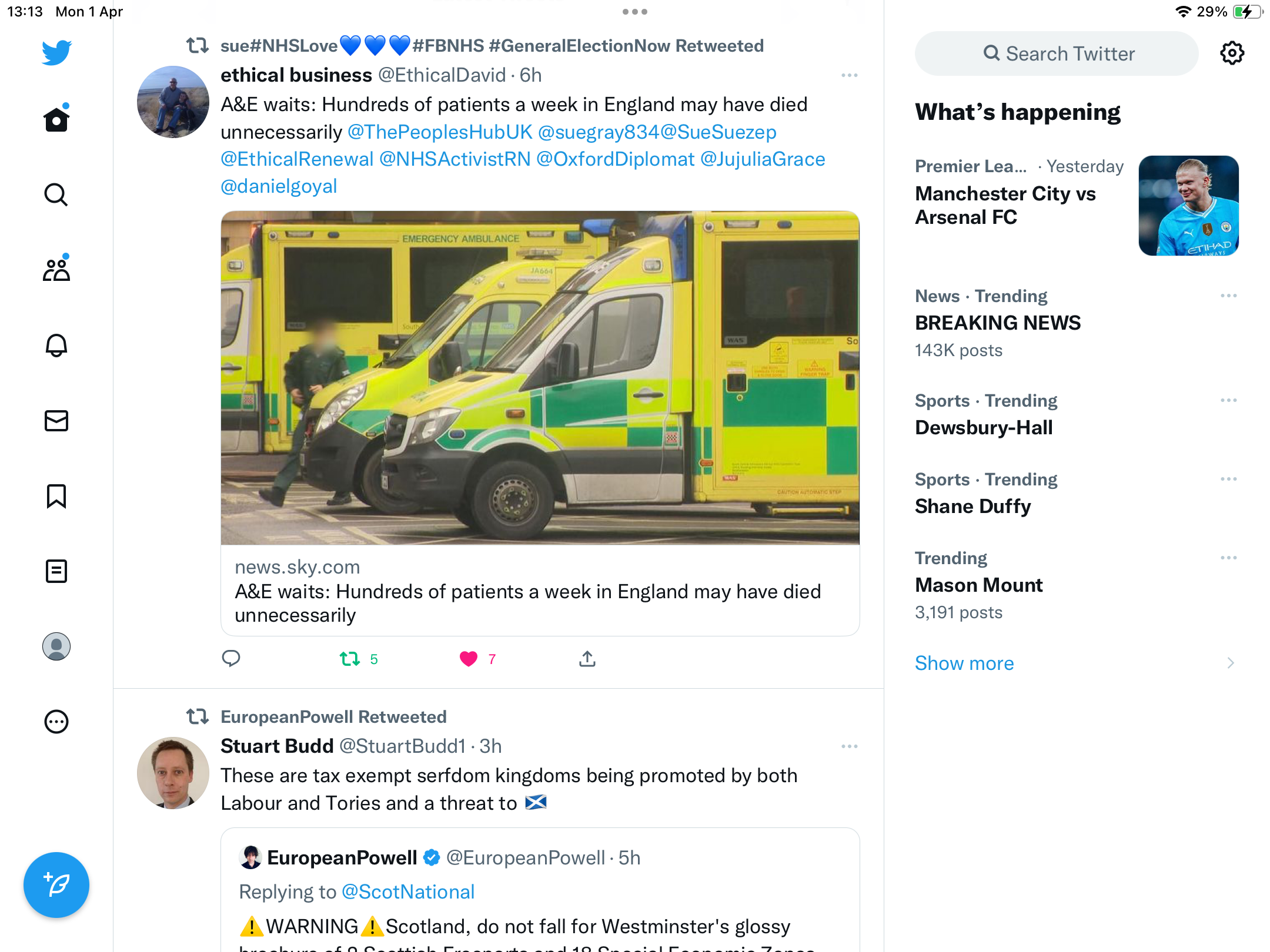
Task: Open Notifications bell icon
Action: pyautogui.click(x=56, y=346)
